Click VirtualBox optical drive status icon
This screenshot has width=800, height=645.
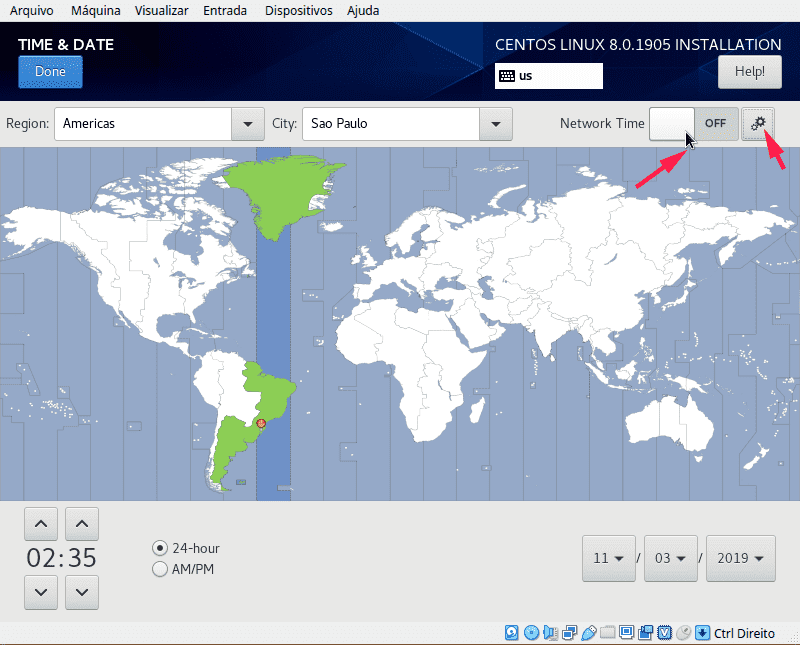click(531, 633)
